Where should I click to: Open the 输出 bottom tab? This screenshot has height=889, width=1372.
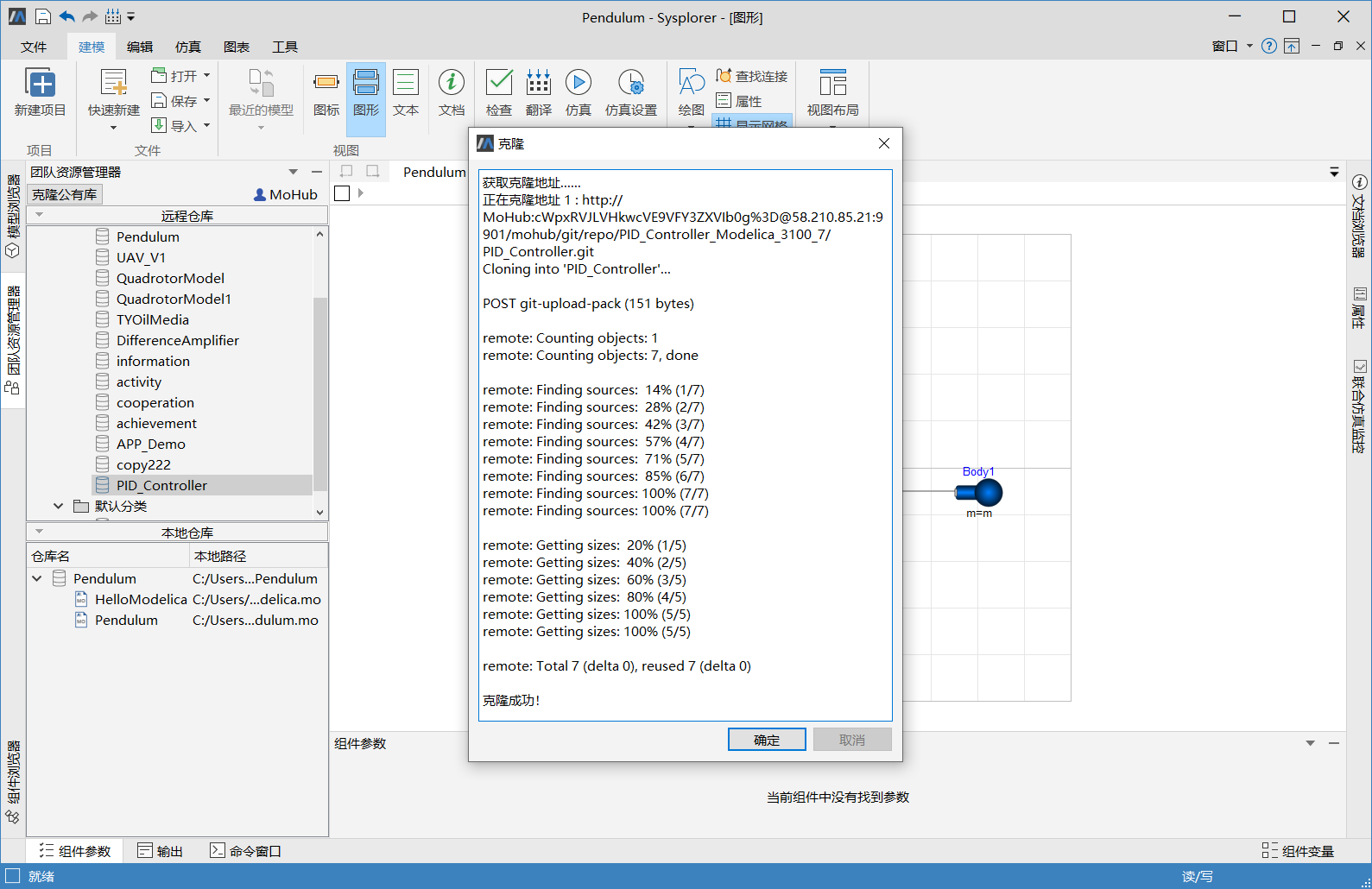click(161, 851)
